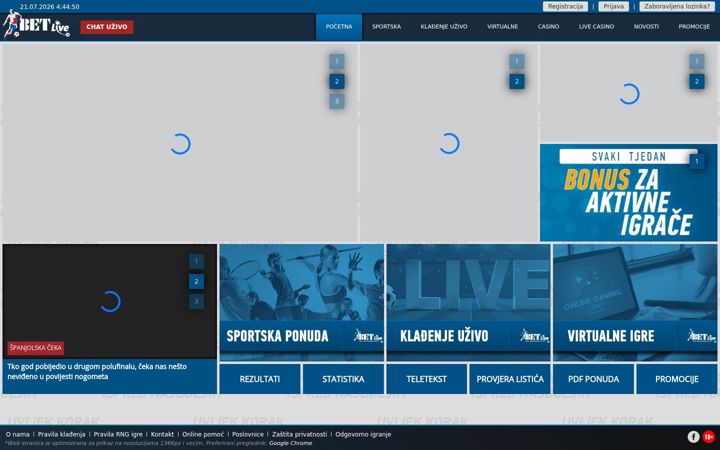Show slide 2 in middle banner
720x450 pixels.
[517, 81]
